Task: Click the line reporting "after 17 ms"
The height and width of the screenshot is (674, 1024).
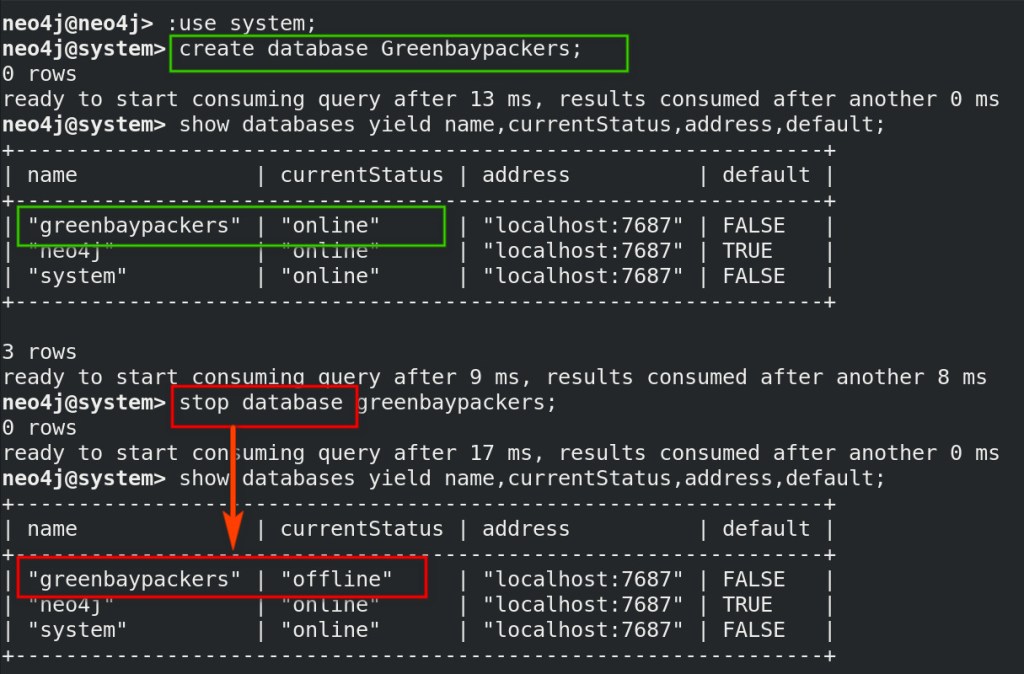Action: (500, 453)
